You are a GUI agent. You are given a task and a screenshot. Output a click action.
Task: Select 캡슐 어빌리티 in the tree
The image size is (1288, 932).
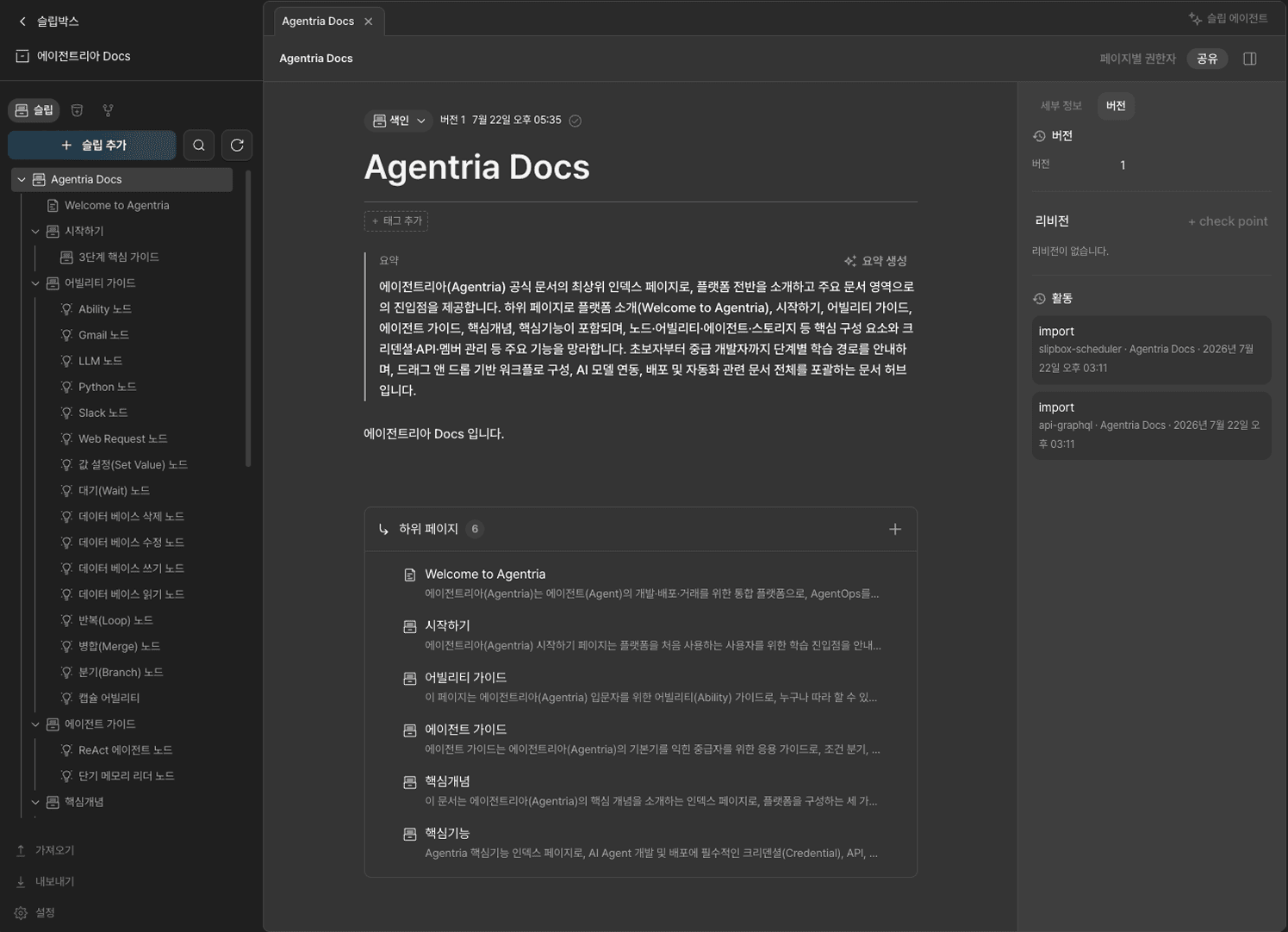[109, 698]
